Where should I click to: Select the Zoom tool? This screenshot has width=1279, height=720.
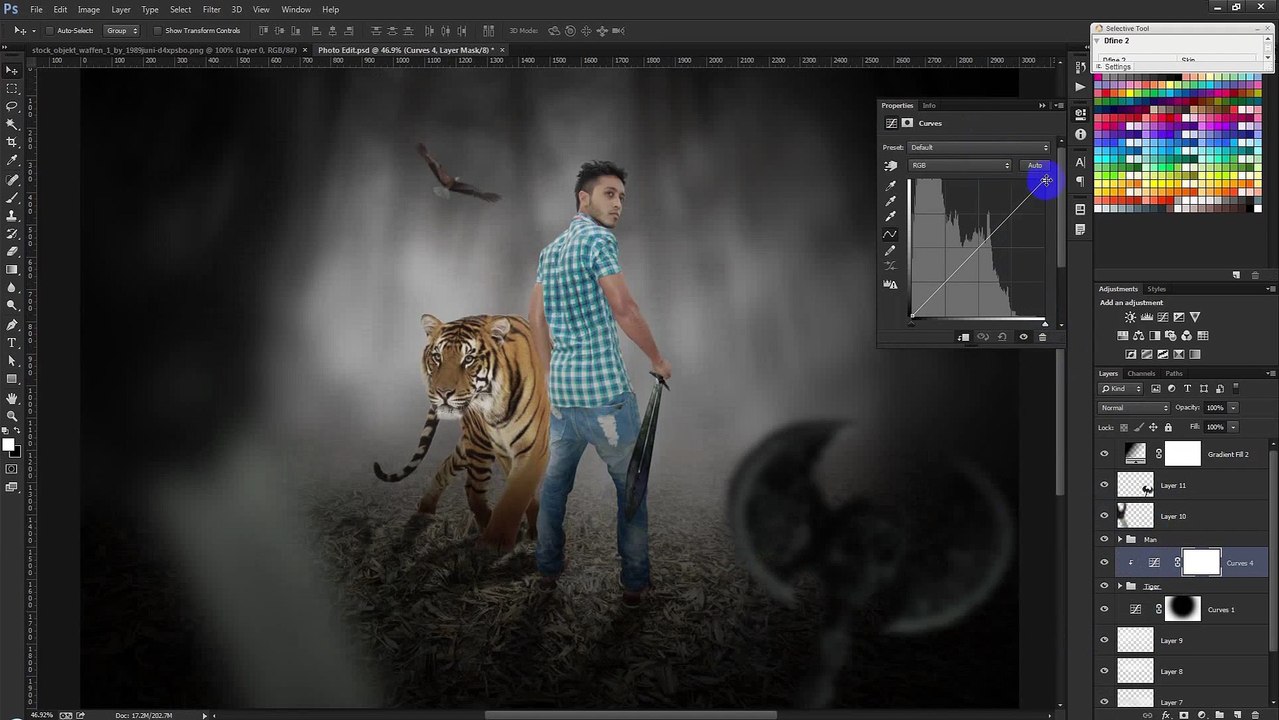[12, 416]
